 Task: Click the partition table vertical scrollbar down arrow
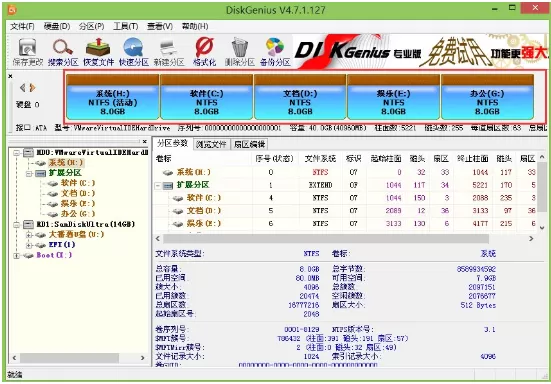click(542, 228)
